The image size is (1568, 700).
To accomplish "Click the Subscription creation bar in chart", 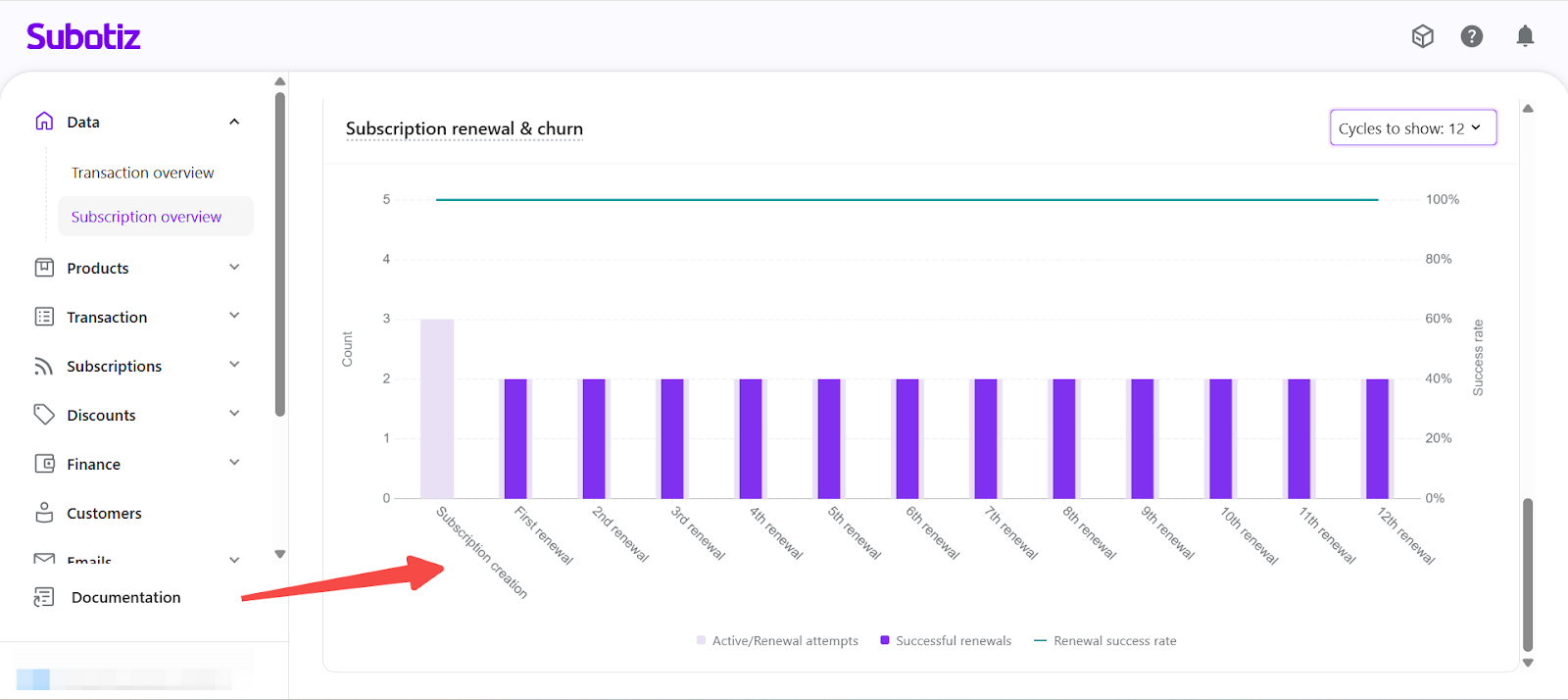I will (x=437, y=409).
